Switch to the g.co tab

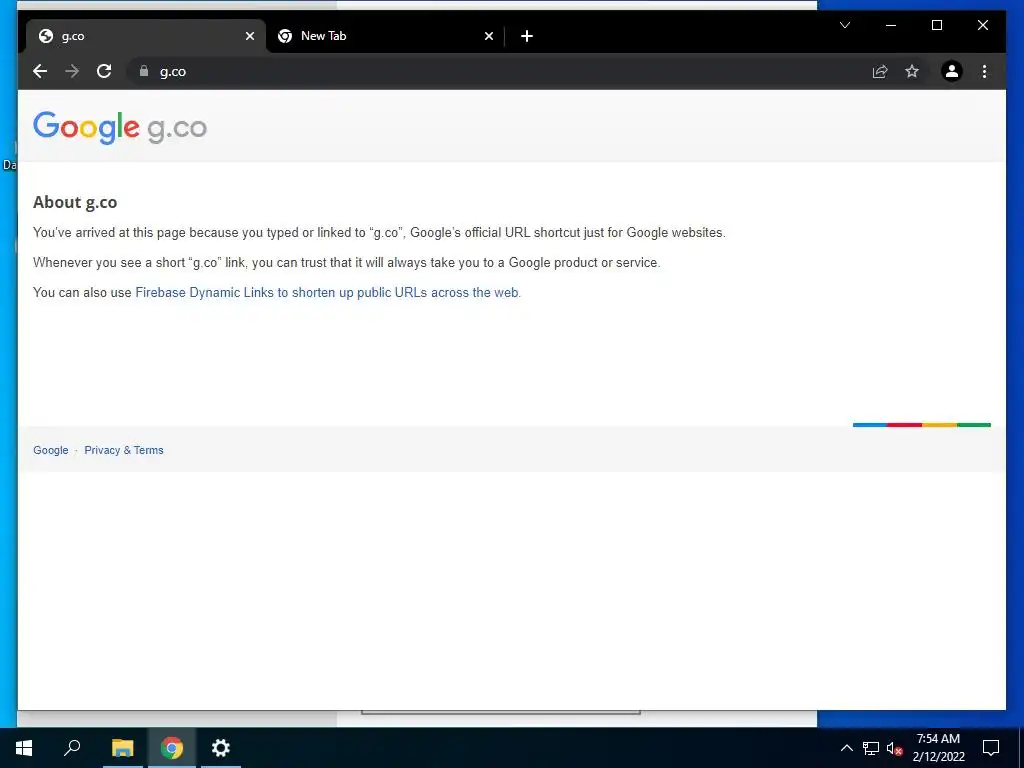coord(144,36)
